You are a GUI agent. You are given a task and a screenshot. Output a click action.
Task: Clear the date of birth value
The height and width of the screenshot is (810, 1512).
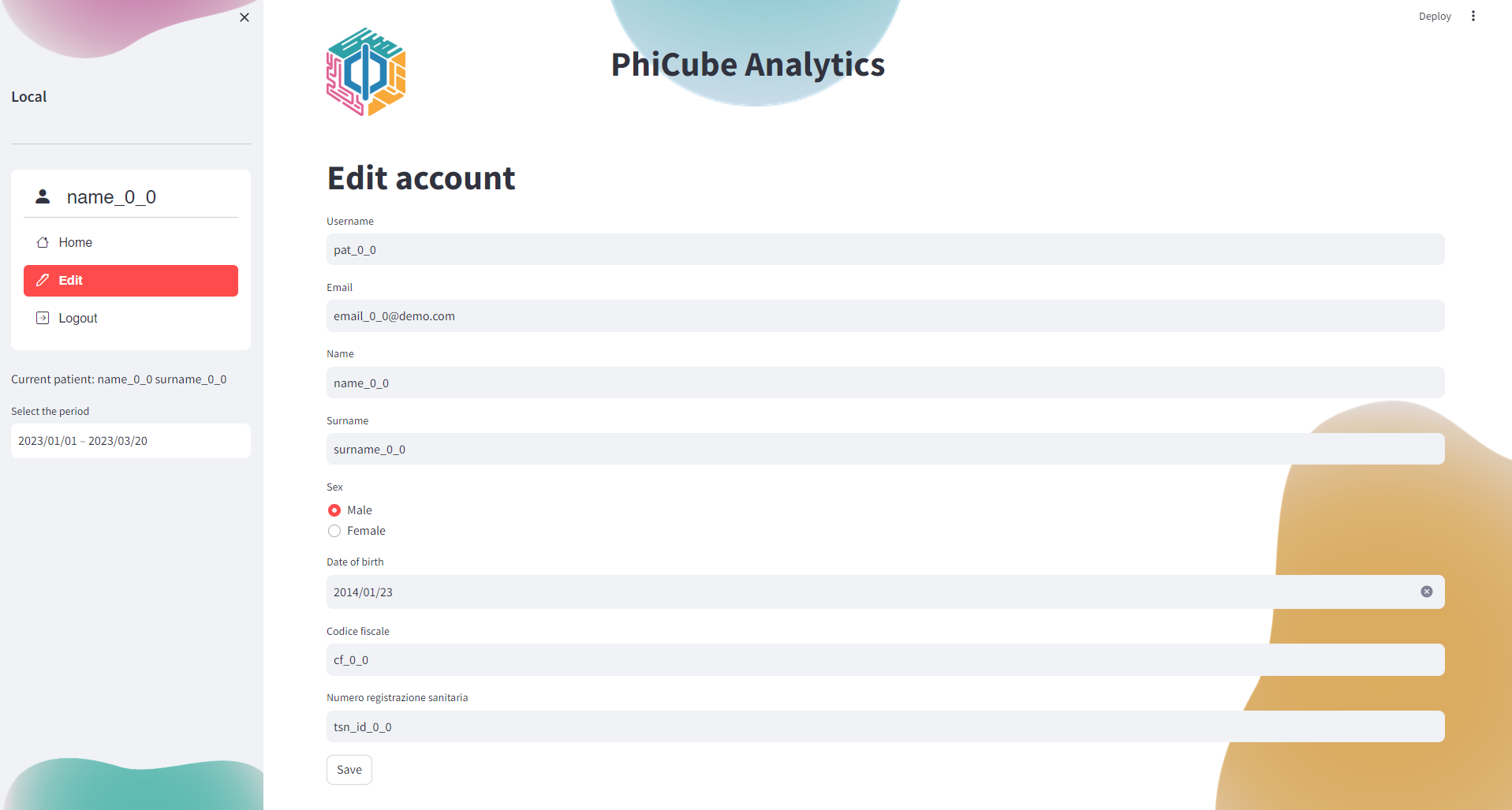click(x=1426, y=592)
